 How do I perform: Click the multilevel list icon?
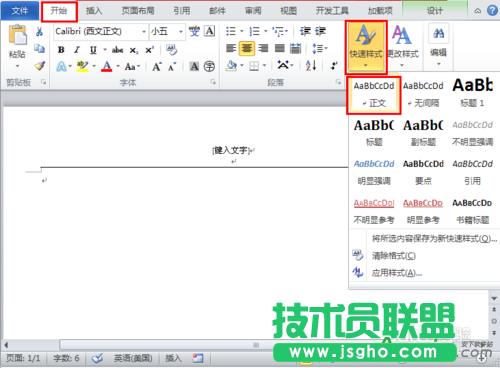pos(278,32)
